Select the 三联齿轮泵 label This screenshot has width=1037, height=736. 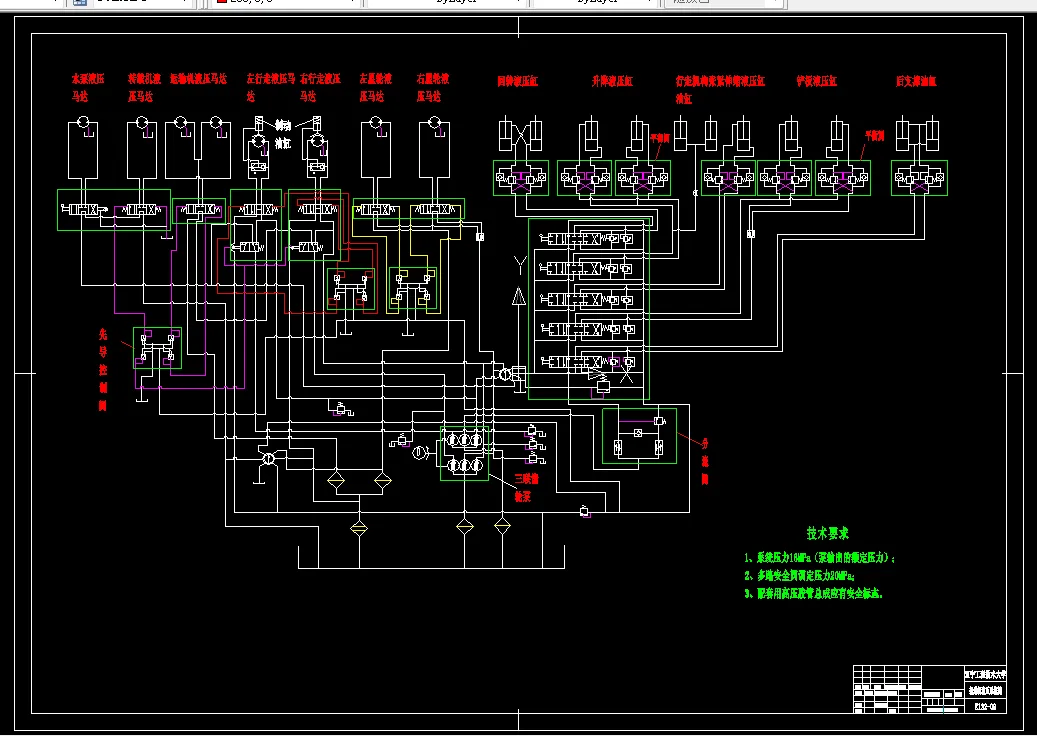click(526, 487)
